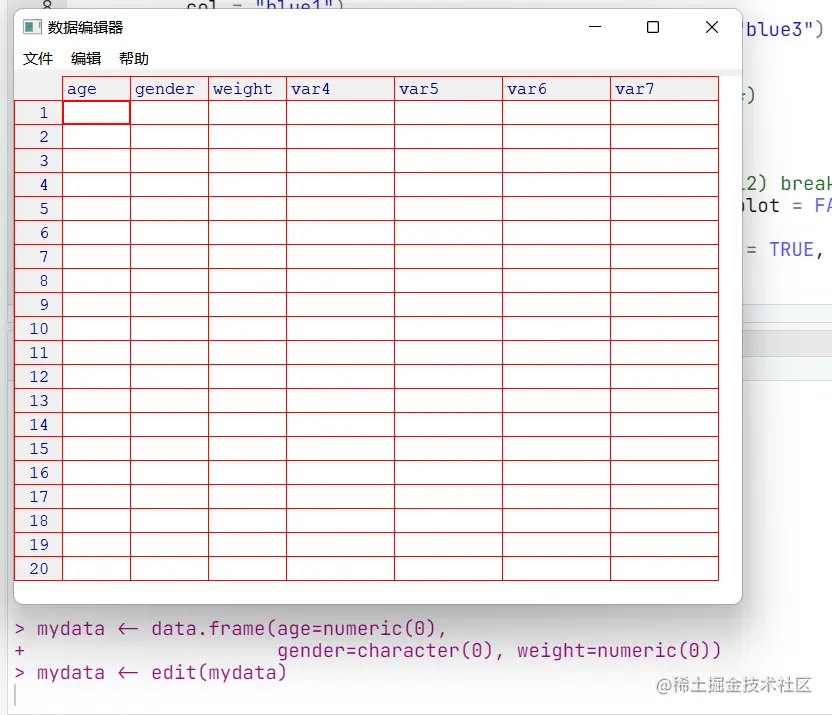832x715 pixels.
Task: Click row header 8
Action: (38, 281)
